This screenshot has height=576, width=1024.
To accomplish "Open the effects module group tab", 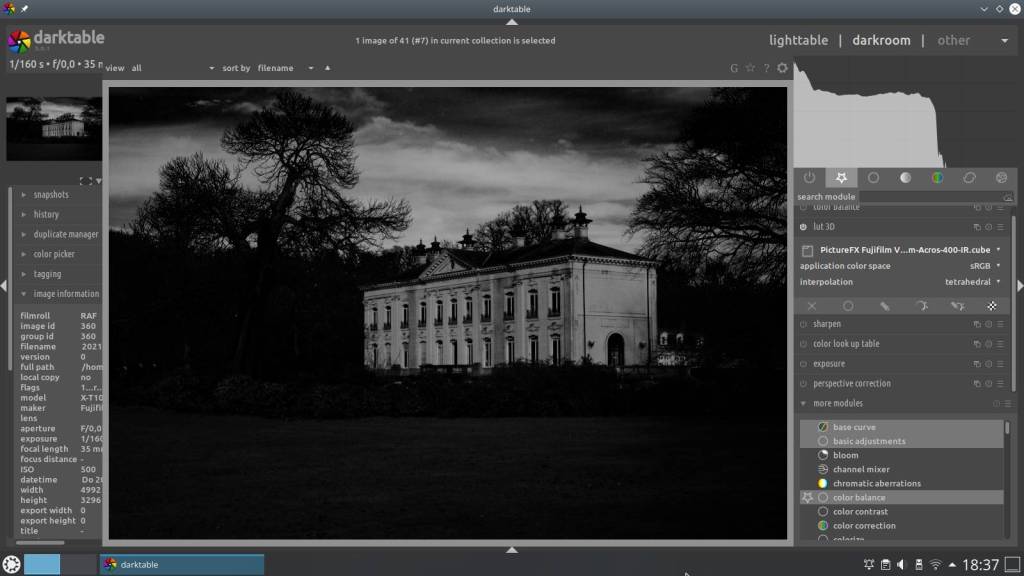I will (1001, 178).
